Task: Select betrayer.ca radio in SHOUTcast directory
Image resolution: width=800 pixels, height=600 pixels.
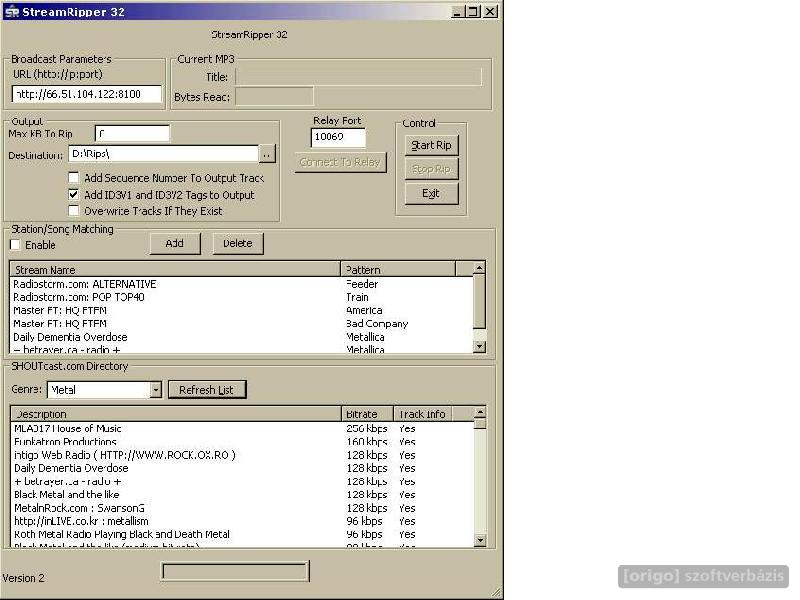Action: coord(242,482)
